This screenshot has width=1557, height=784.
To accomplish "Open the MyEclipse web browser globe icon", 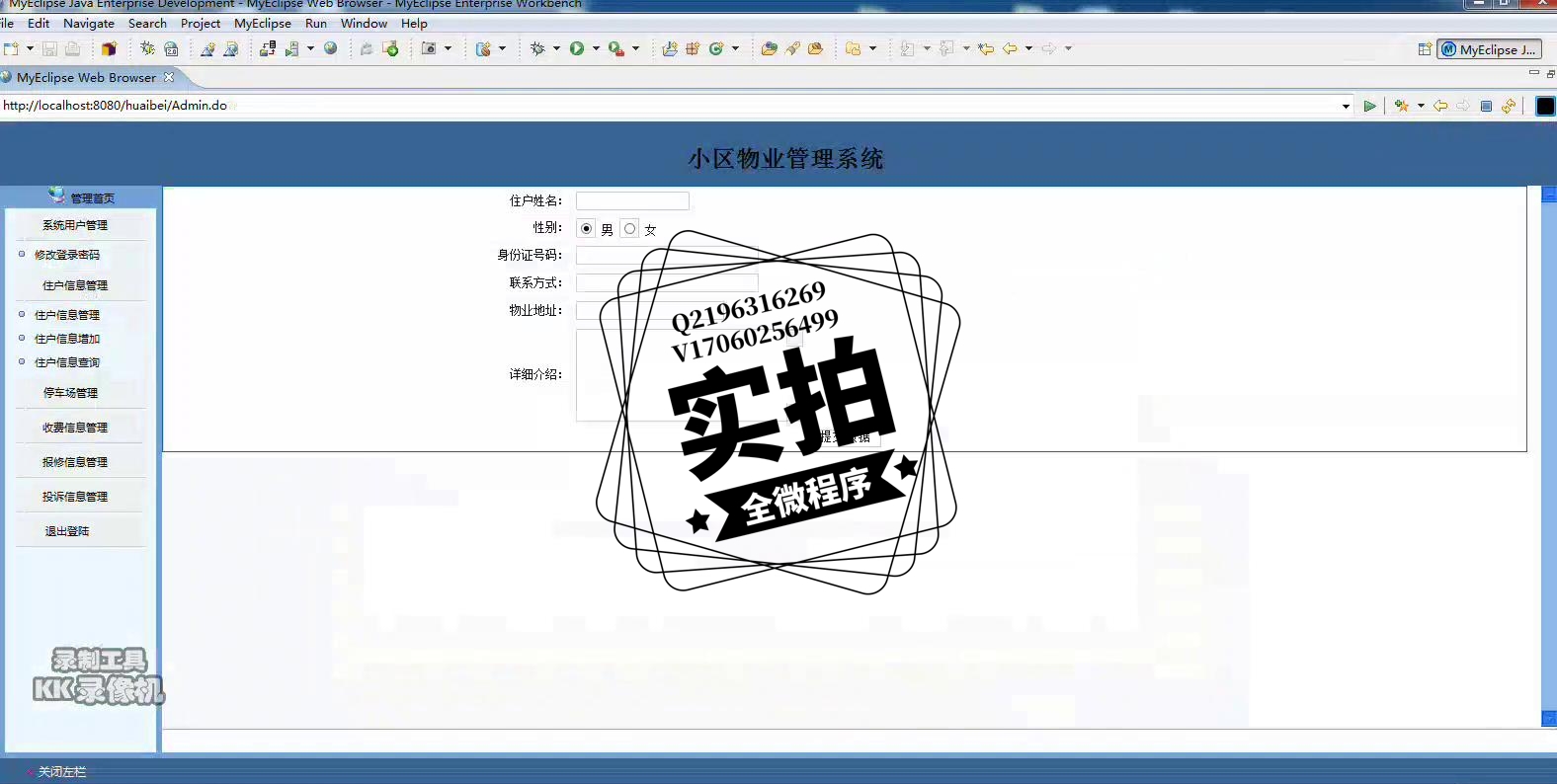I will 331,48.
